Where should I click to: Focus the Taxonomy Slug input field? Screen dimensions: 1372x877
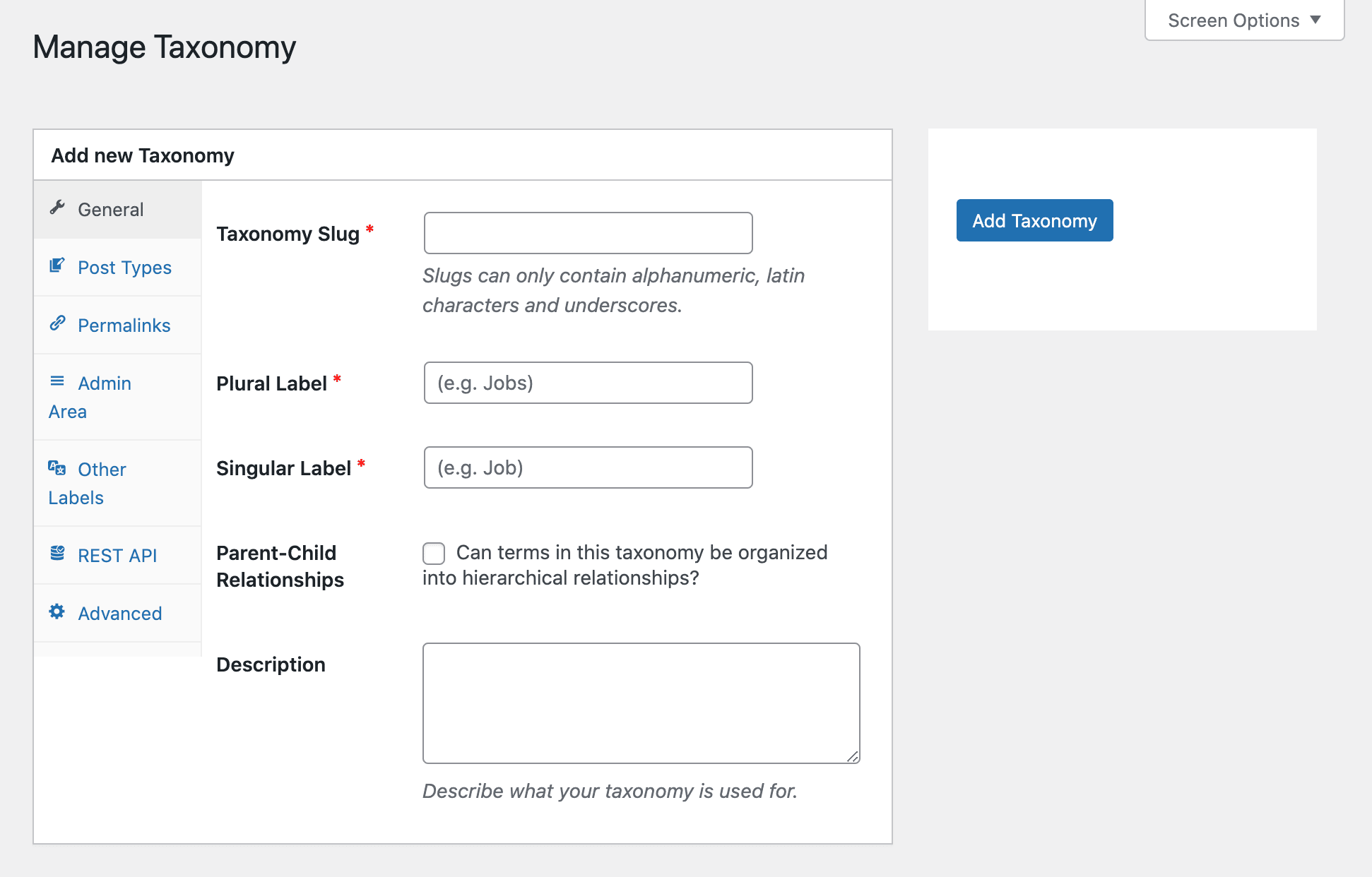[x=587, y=233]
